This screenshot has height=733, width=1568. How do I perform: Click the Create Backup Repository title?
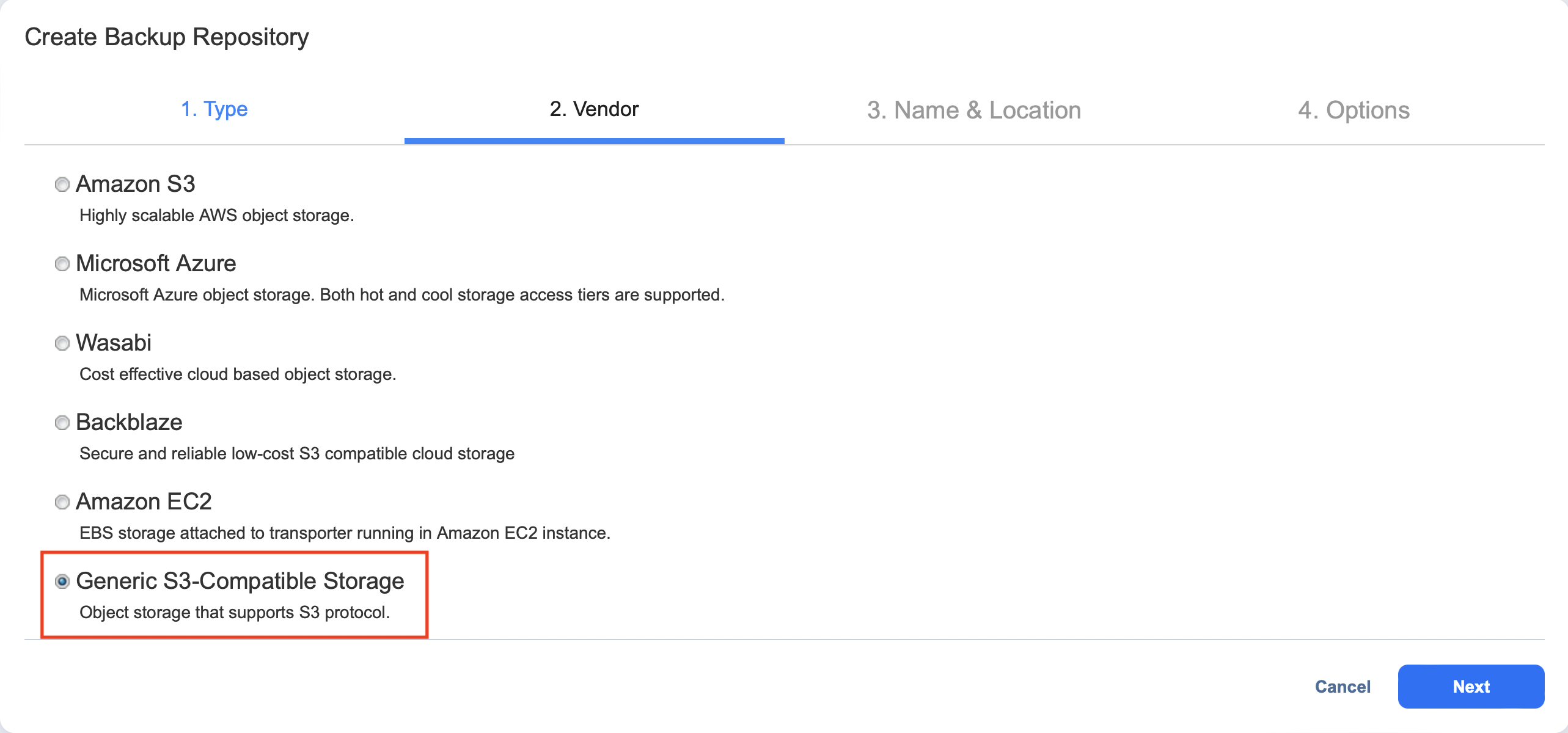click(x=166, y=37)
